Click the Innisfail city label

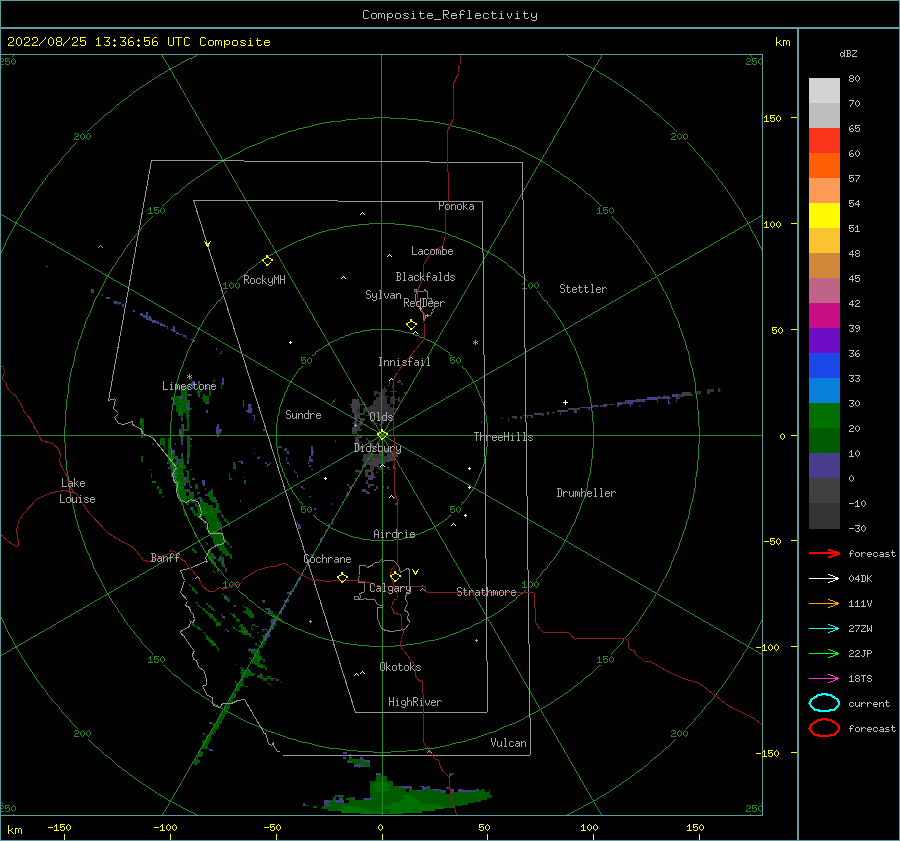tap(404, 362)
